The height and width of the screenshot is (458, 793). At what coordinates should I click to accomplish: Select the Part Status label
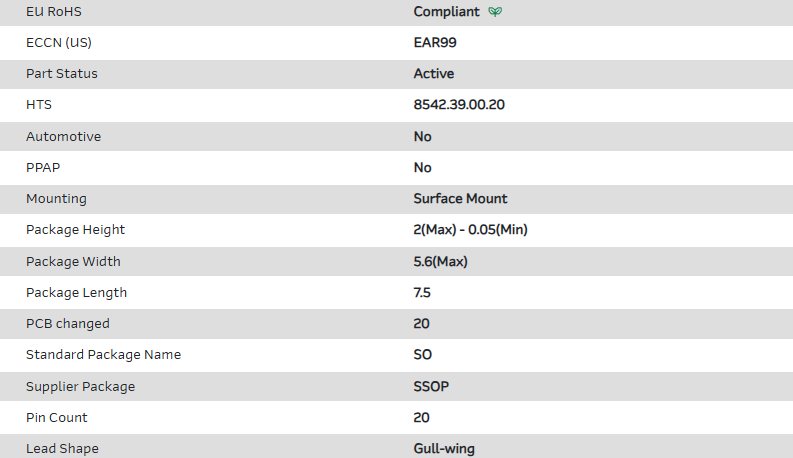(62, 74)
